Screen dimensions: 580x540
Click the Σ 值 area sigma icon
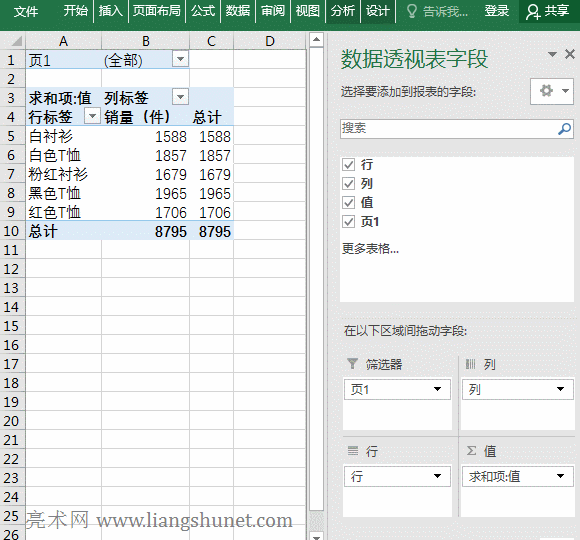[471, 450]
